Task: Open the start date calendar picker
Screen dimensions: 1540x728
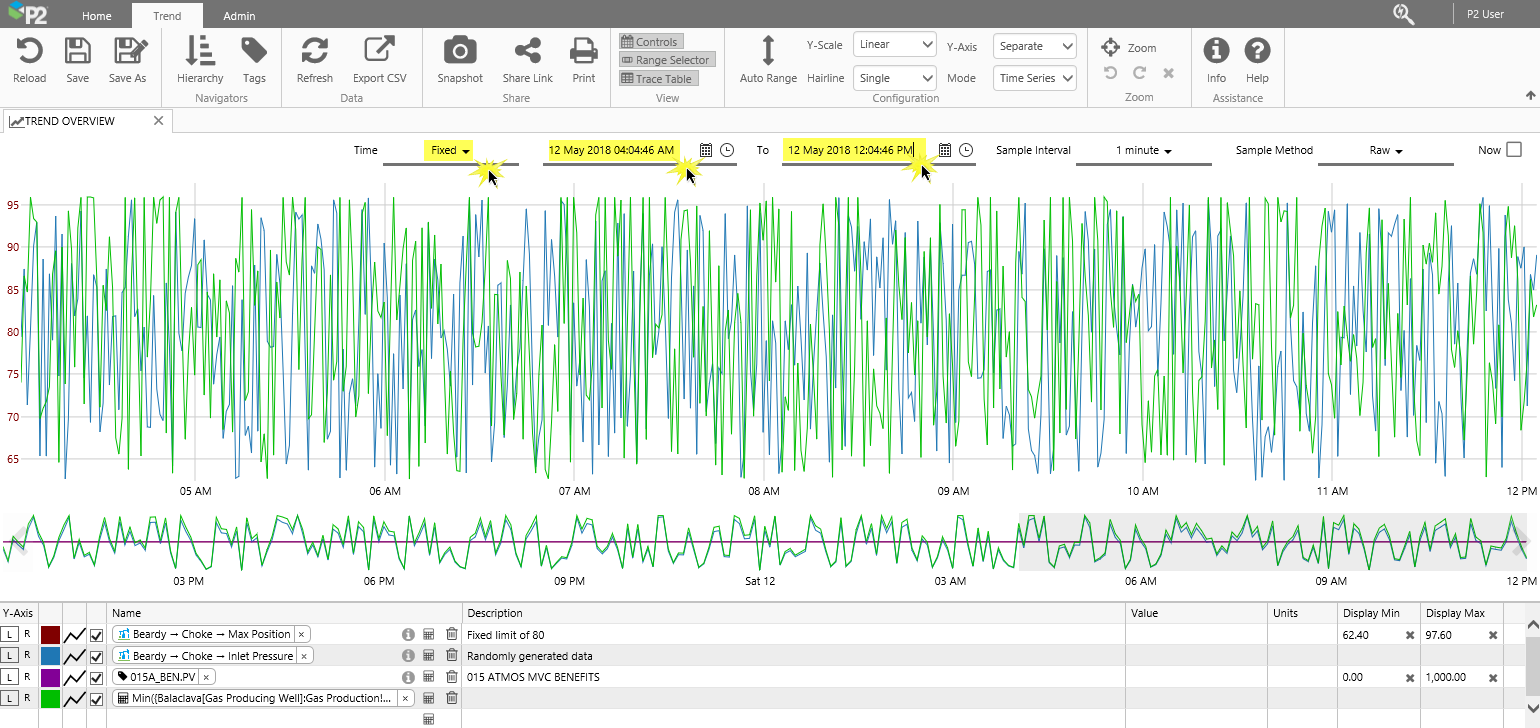Action: pyautogui.click(x=706, y=150)
